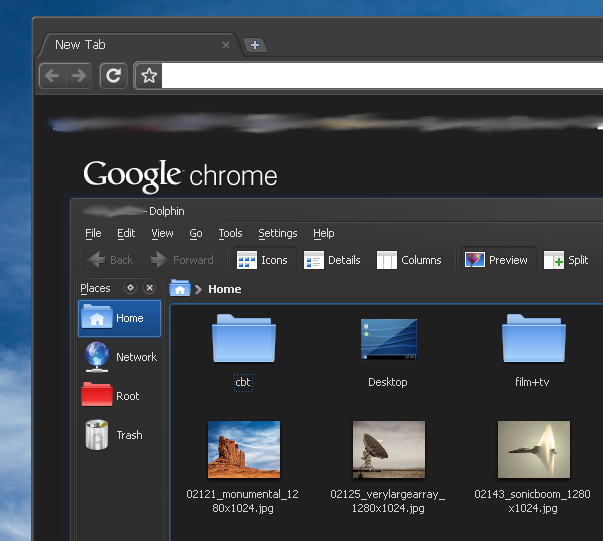603x541 pixels.
Task: Click the Desktop folder name label
Action: point(388,382)
